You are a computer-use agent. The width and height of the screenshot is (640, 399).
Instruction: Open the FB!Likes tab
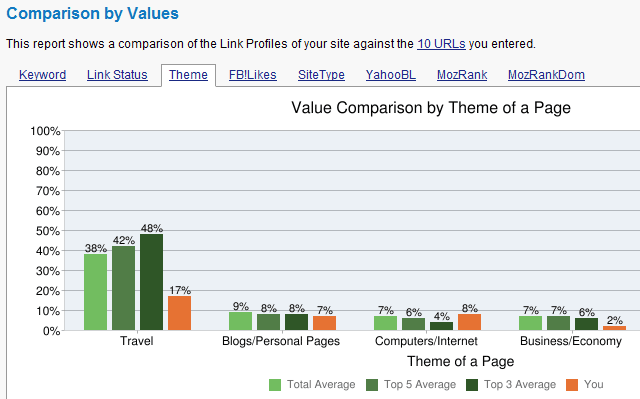(x=253, y=75)
